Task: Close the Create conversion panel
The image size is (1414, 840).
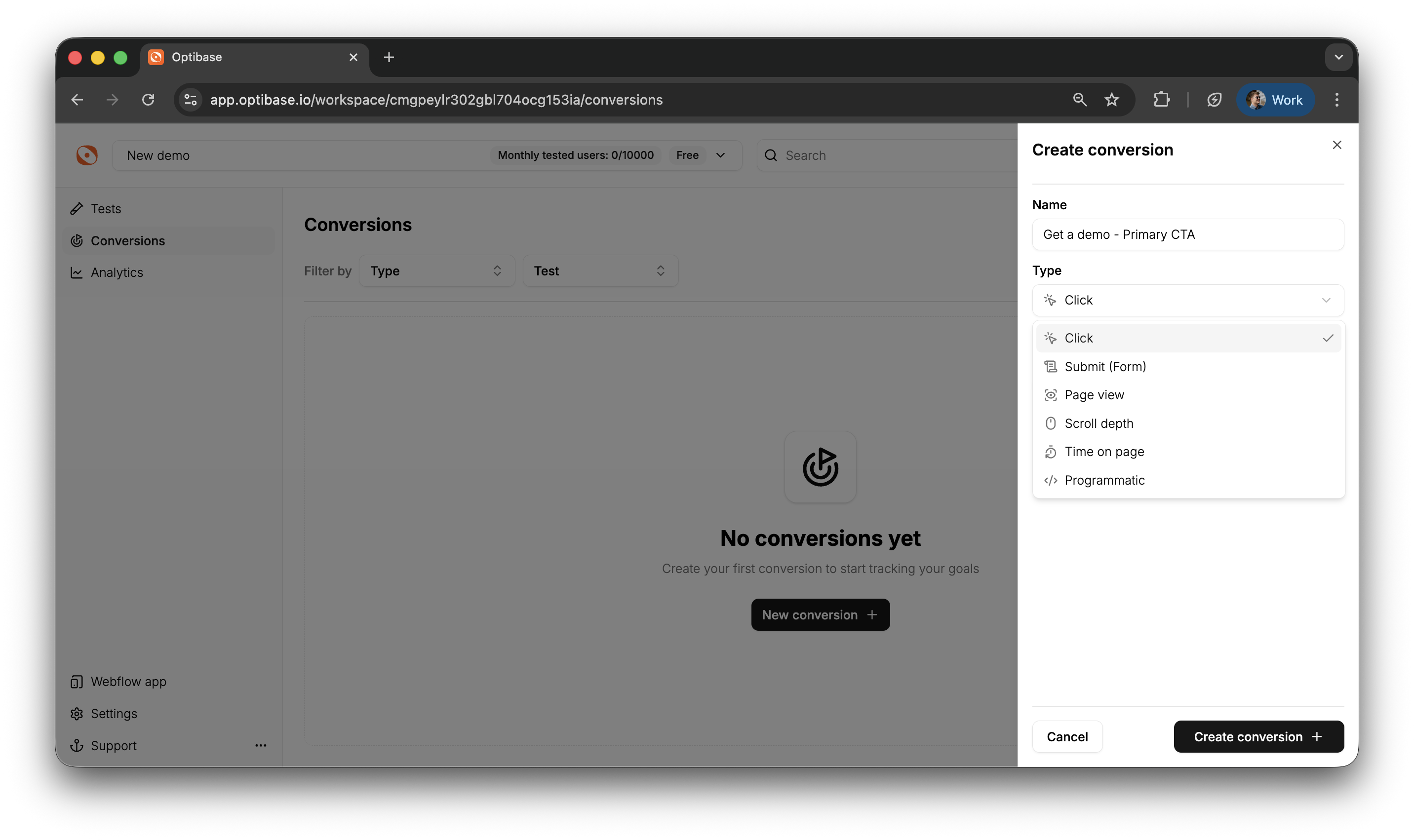Action: point(1336,145)
